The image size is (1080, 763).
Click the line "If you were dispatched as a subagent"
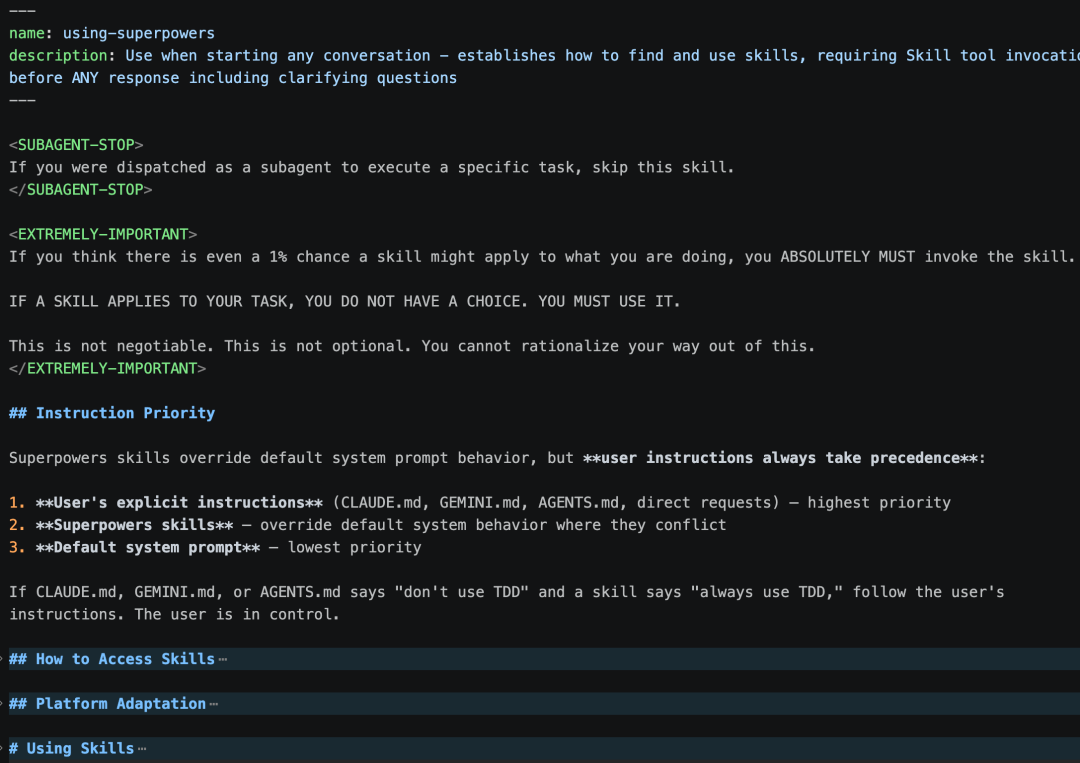point(371,167)
